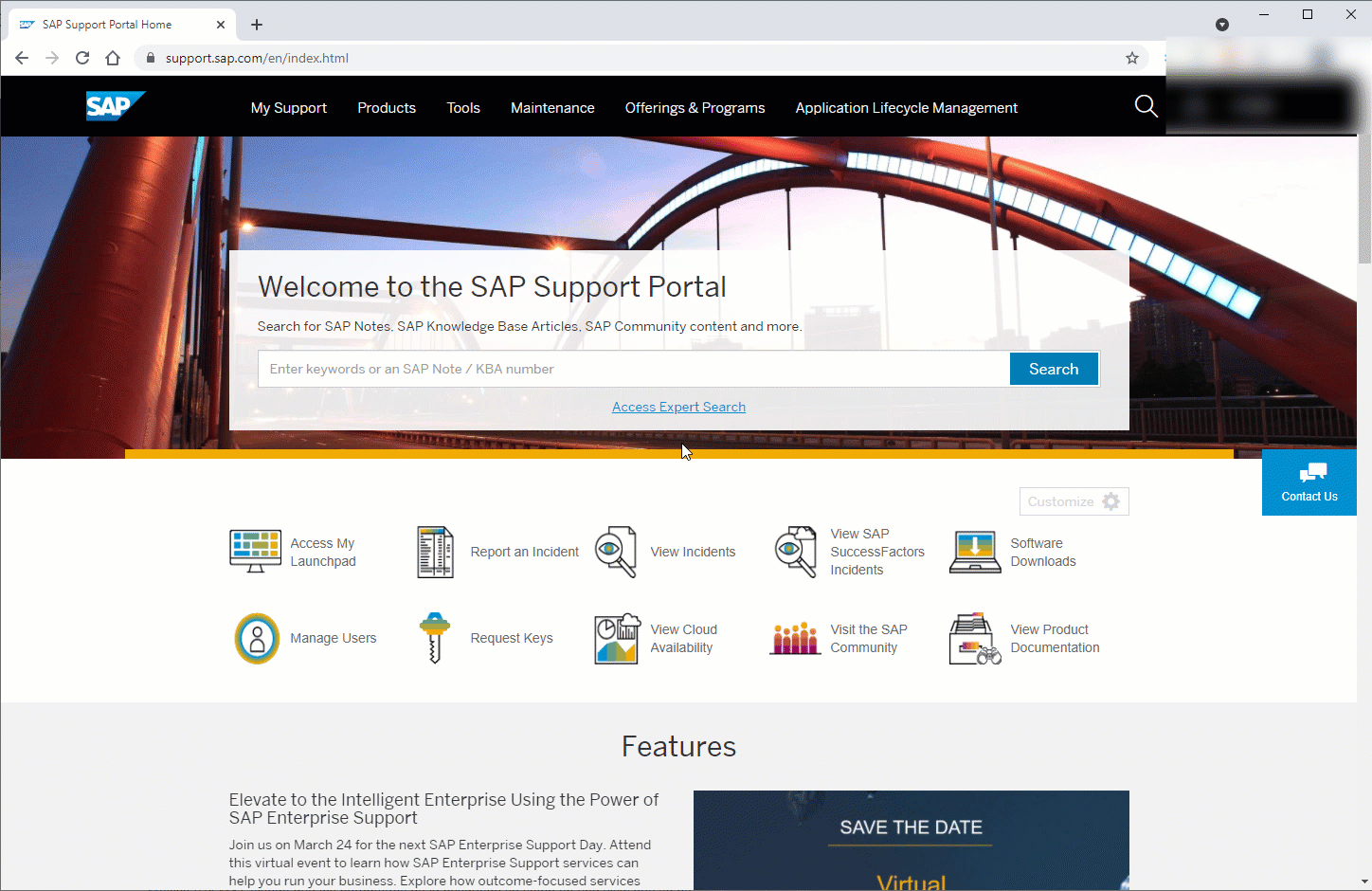1372x891 pixels.
Task: Expand the My Support navigation menu
Action: (x=288, y=108)
